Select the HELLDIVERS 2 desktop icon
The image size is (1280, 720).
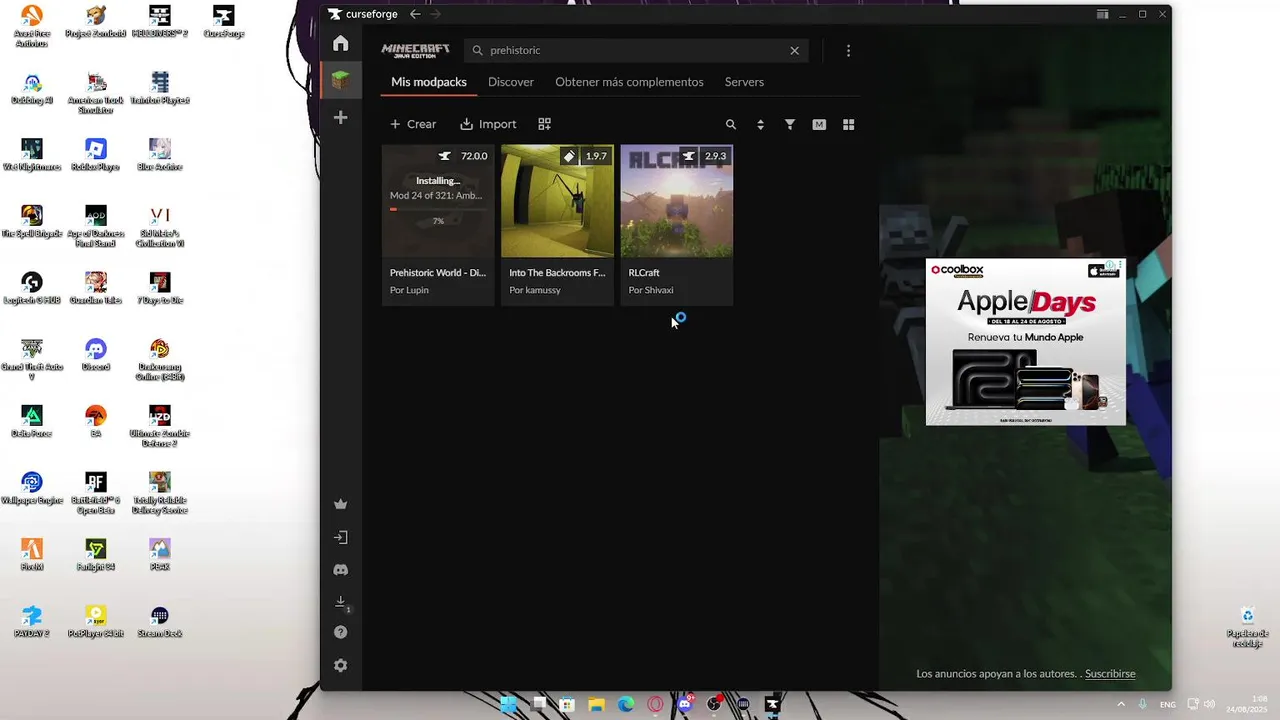[160, 21]
